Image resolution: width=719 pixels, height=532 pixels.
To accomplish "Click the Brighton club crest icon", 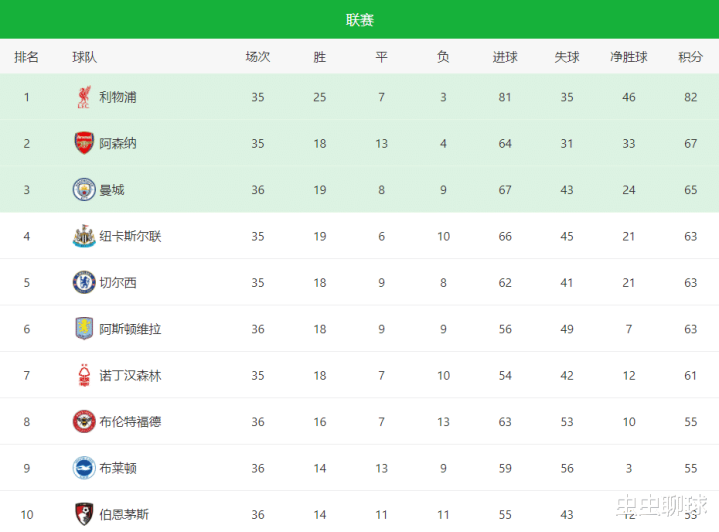I will (84, 468).
